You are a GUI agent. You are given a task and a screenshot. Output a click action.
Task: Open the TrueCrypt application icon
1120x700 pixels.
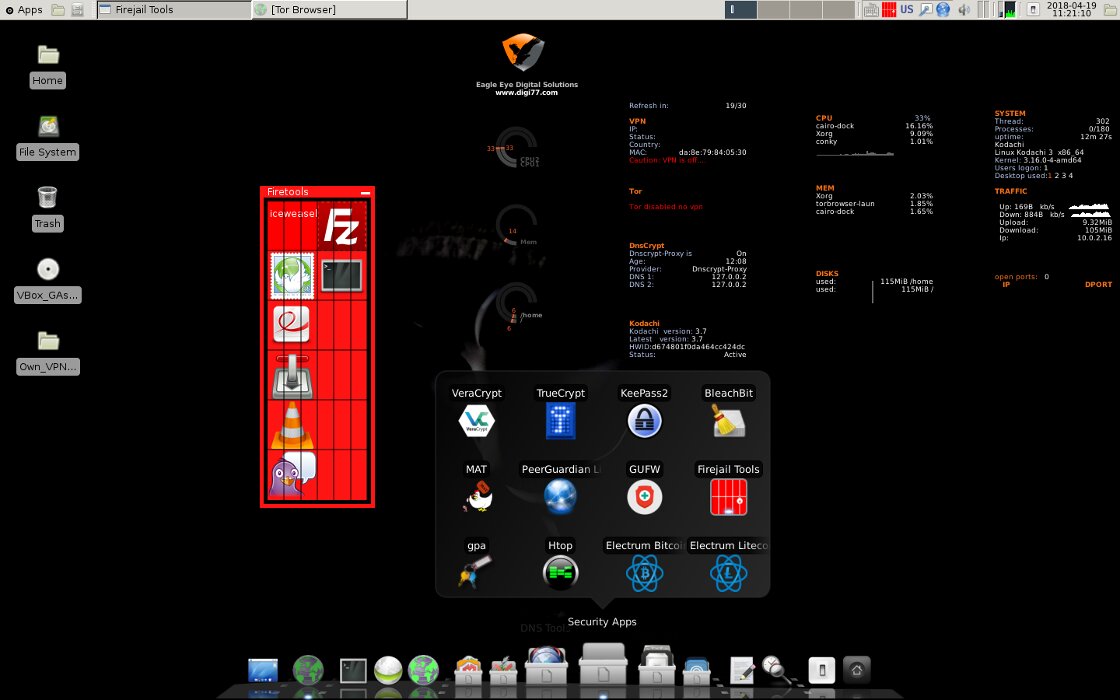[x=560, y=421]
